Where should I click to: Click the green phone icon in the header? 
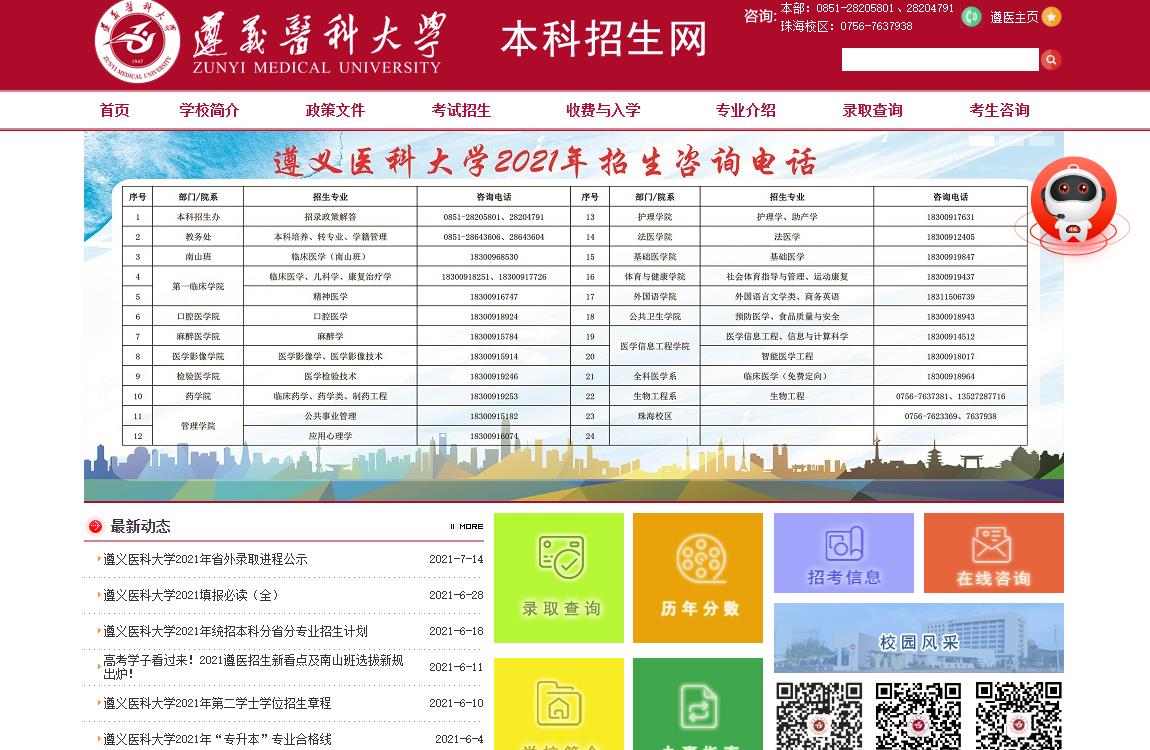tap(971, 16)
